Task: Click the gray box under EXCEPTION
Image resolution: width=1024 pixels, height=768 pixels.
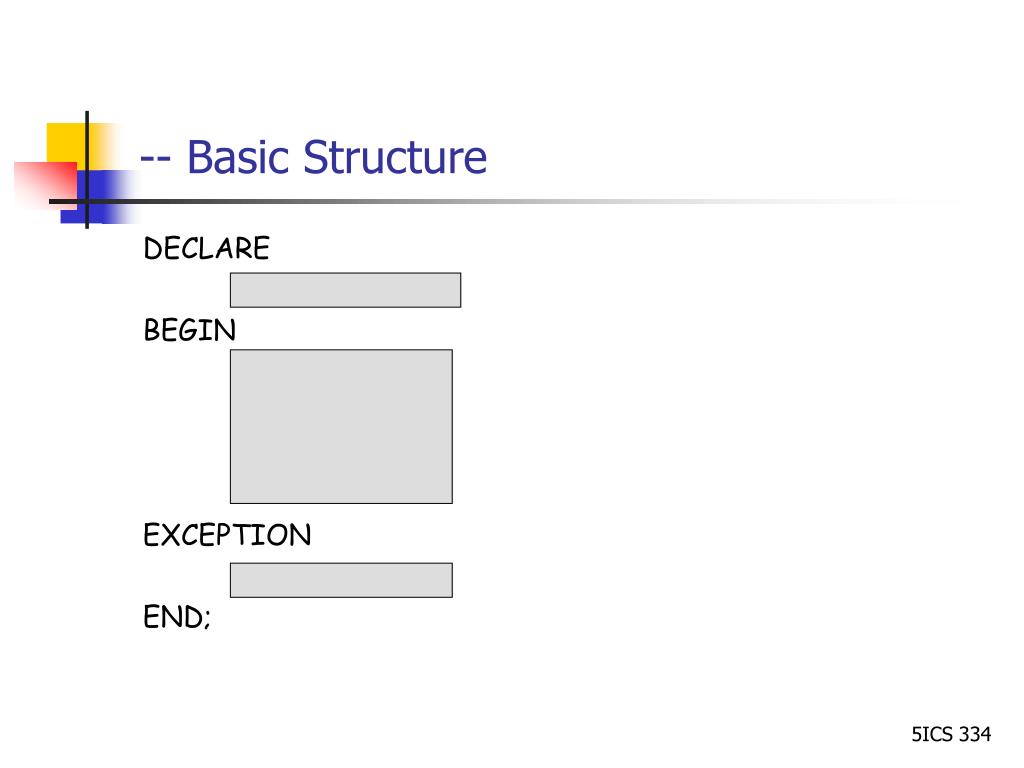Action: point(341,580)
